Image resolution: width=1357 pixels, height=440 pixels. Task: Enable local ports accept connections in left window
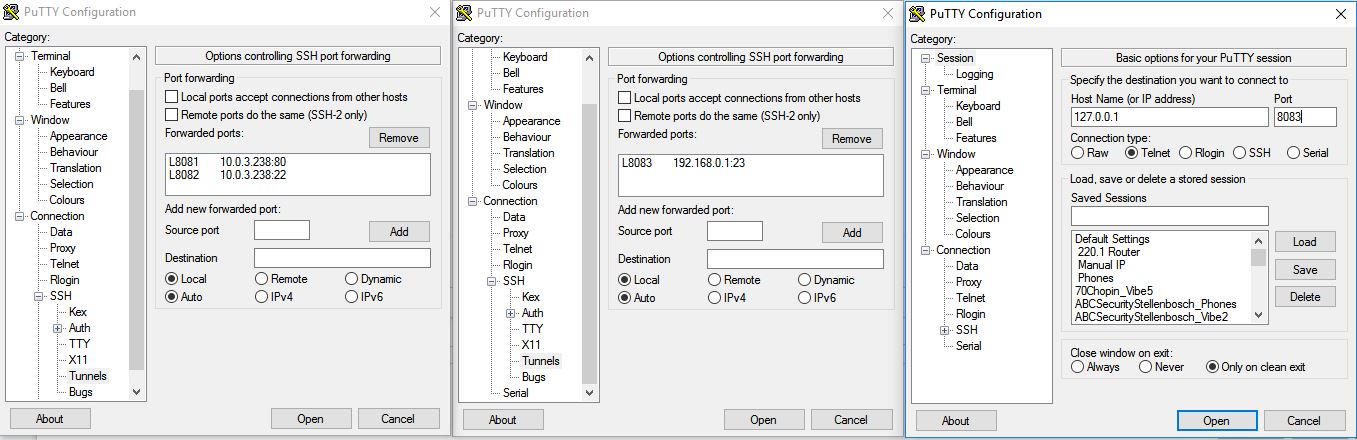[x=172, y=97]
